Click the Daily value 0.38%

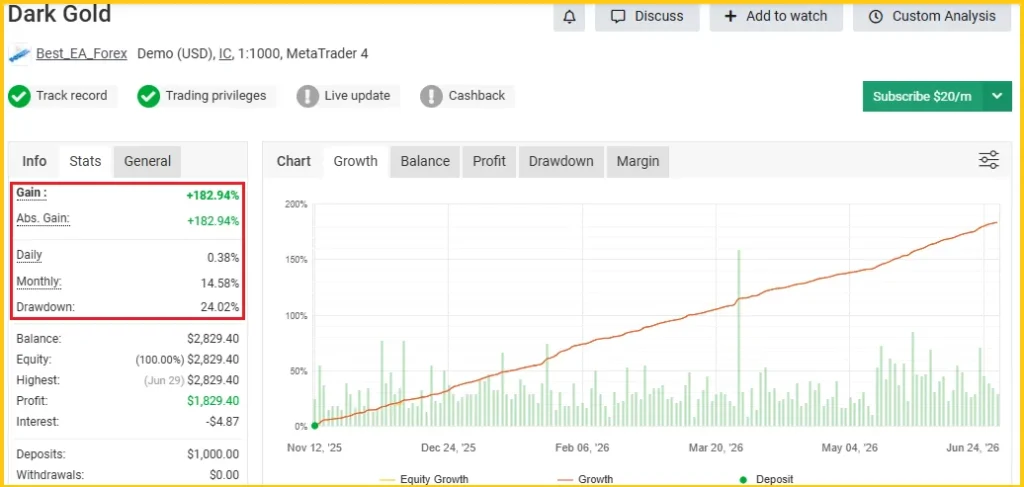point(223,258)
